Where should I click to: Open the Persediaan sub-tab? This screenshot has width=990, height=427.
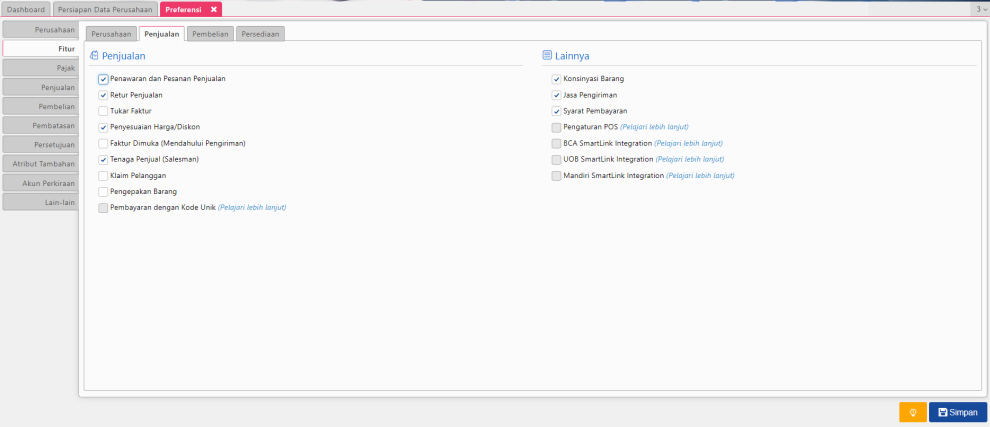click(x=260, y=34)
